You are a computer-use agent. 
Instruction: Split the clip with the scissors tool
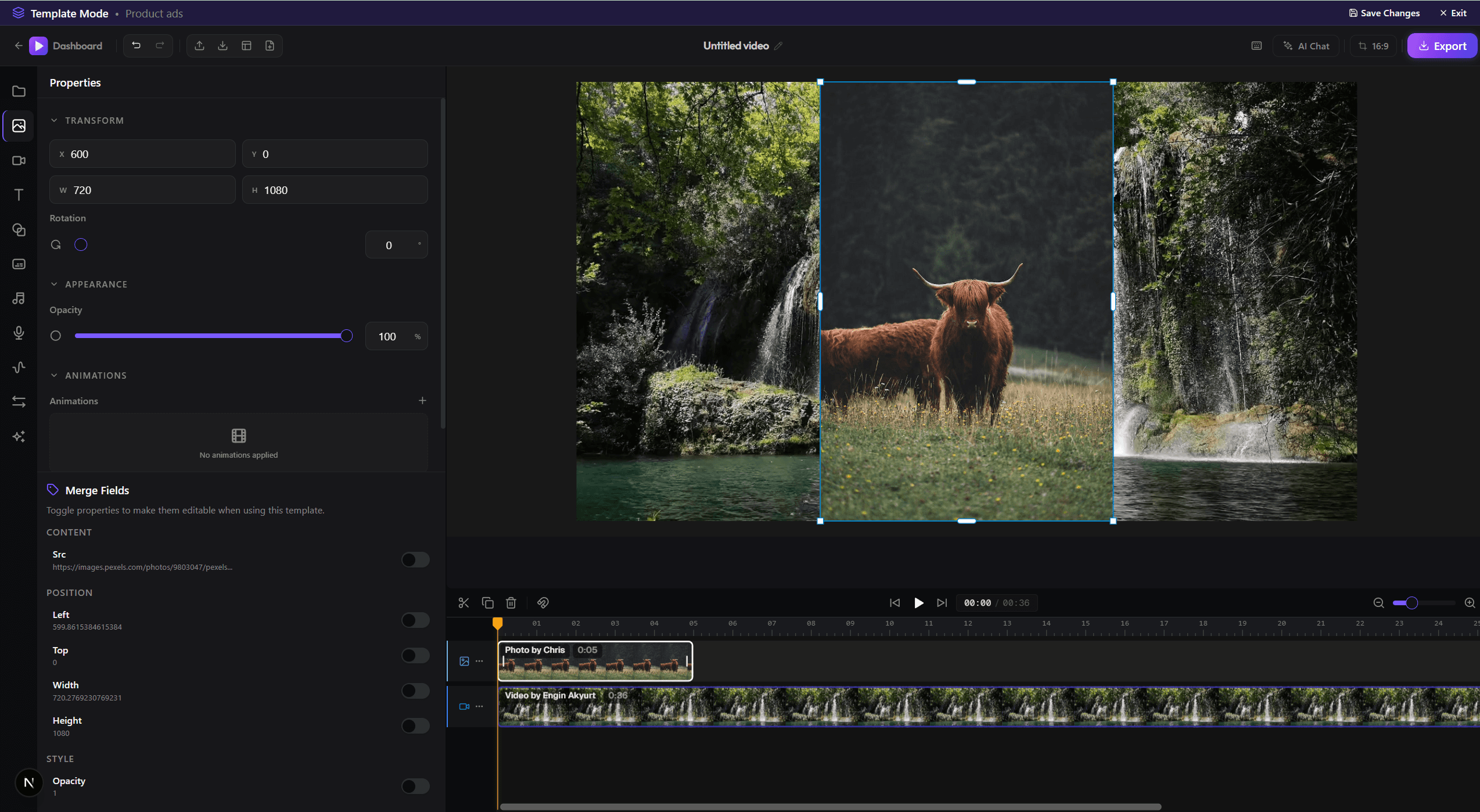463,602
